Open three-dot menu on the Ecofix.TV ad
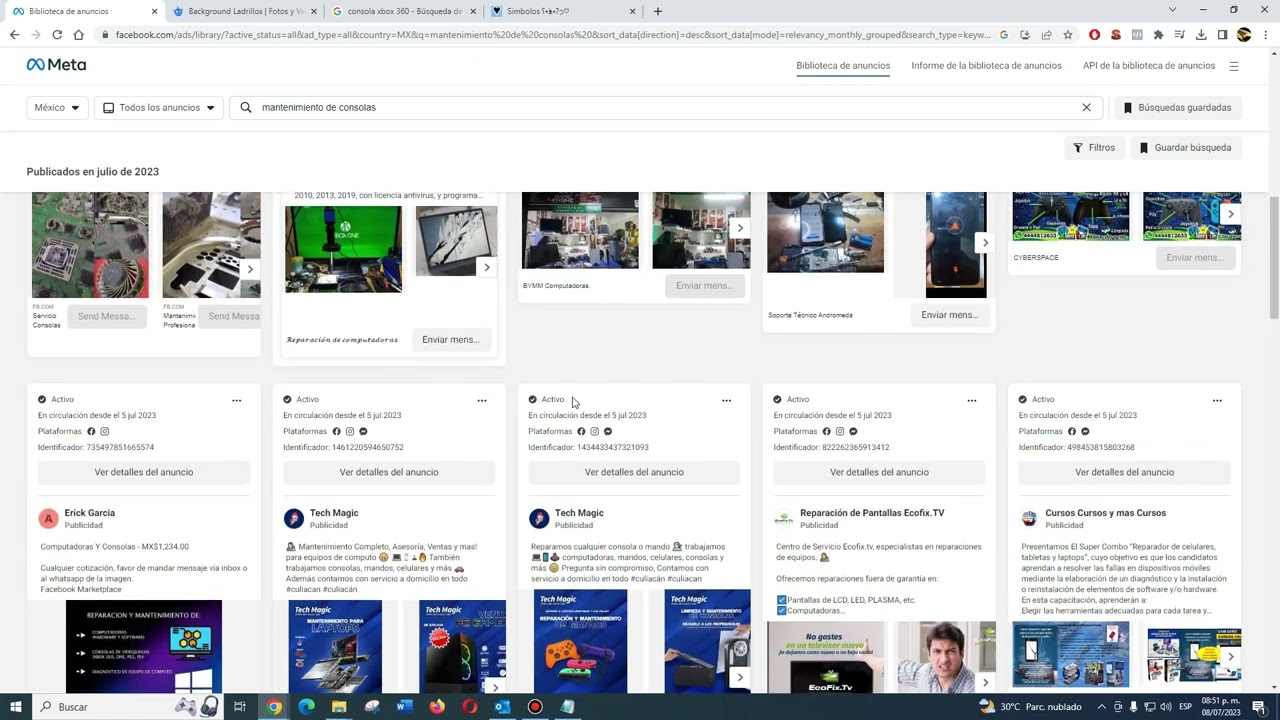Image resolution: width=1280 pixels, height=720 pixels. pyautogui.click(x=972, y=400)
